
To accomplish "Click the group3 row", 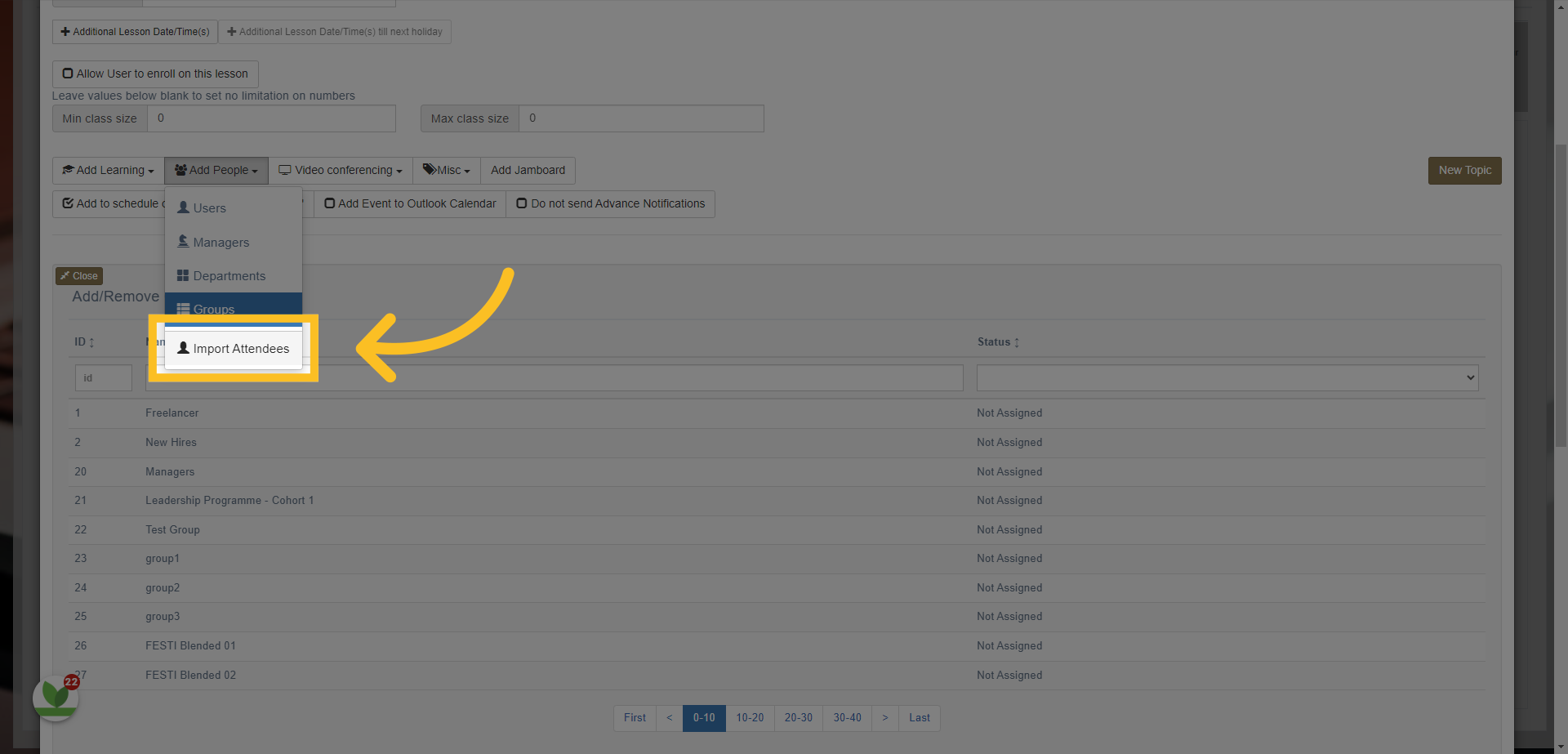I will 777,617.
